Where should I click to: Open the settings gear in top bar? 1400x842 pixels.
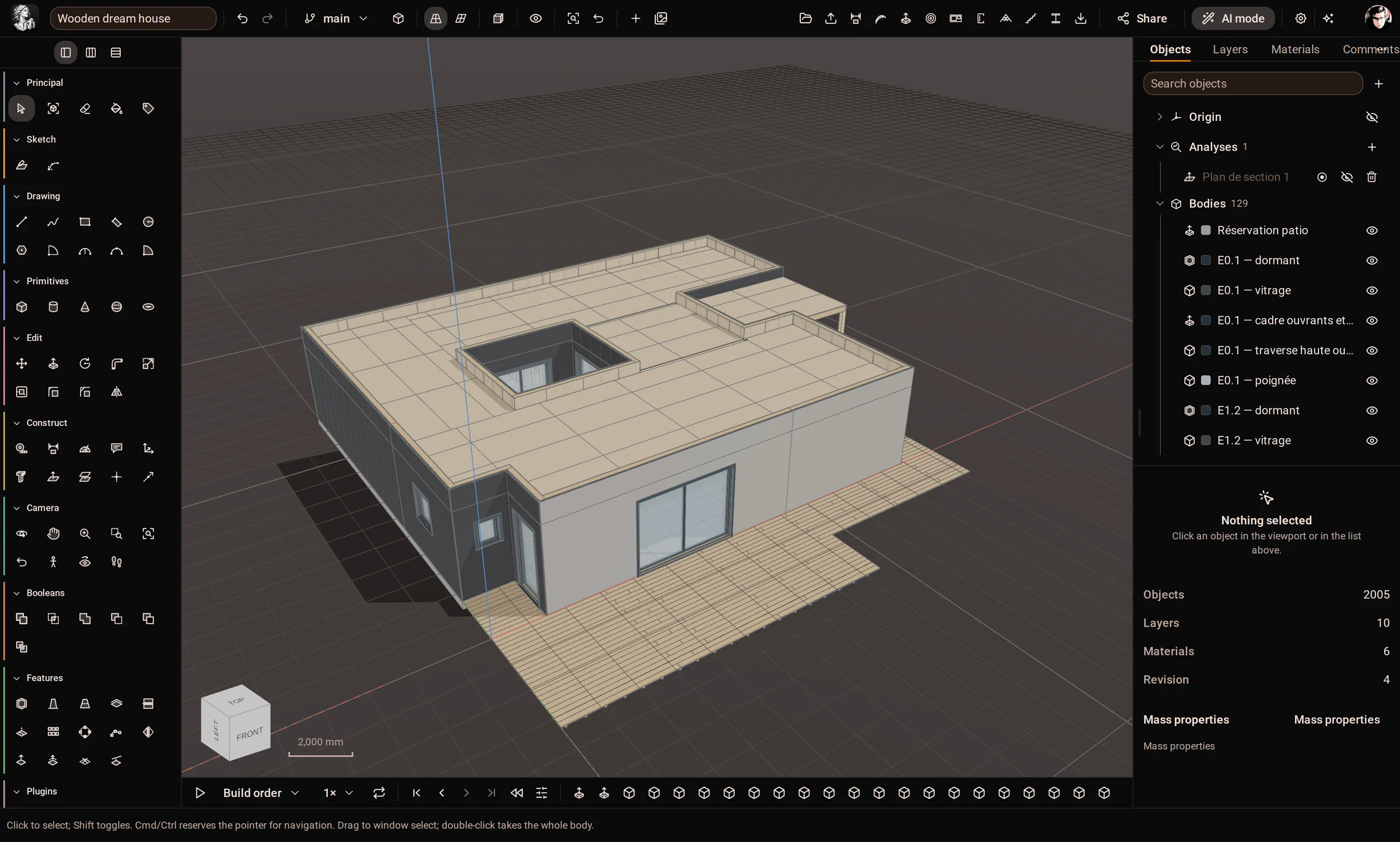click(1300, 19)
